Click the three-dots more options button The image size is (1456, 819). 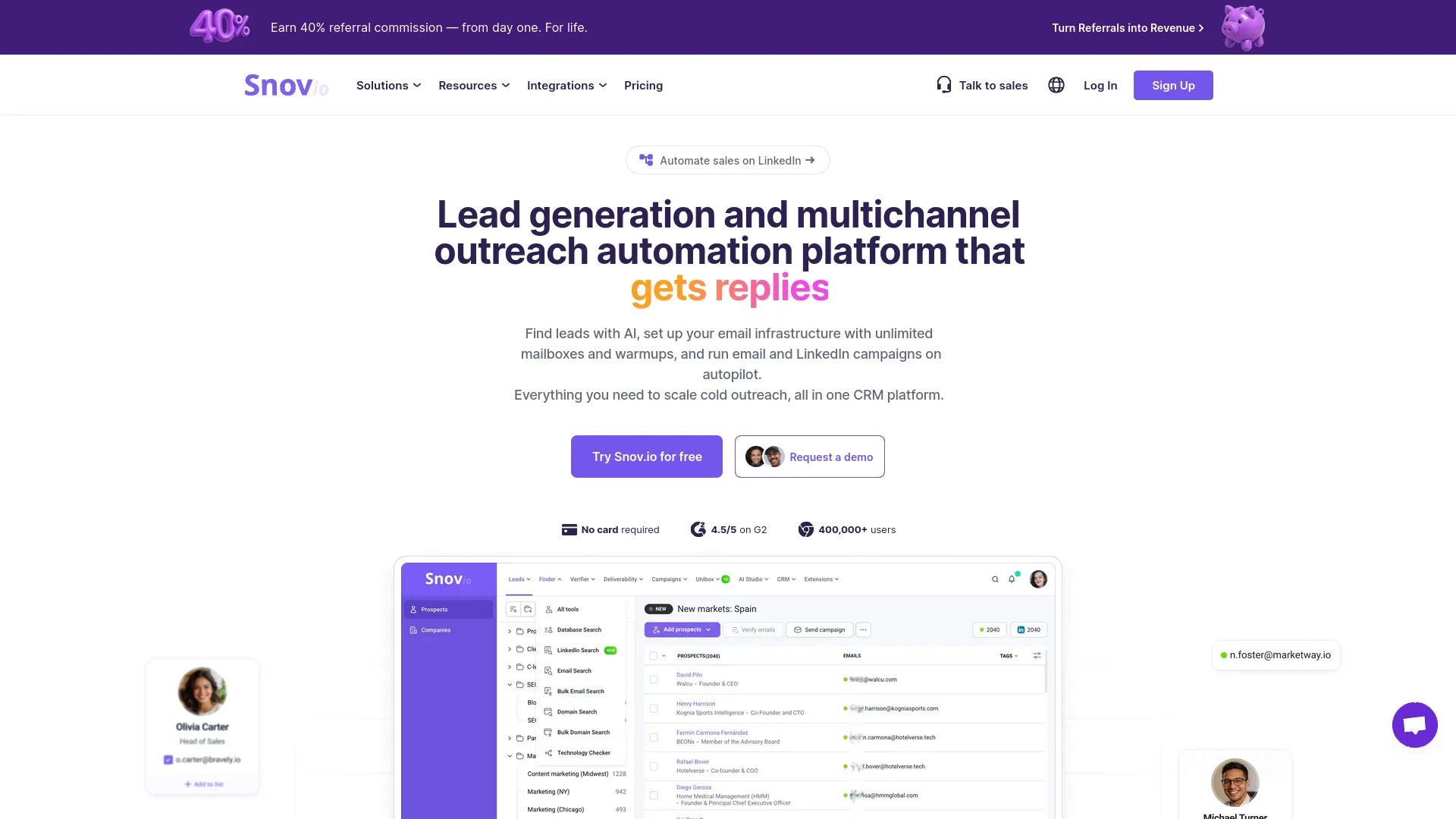(x=864, y=629)
